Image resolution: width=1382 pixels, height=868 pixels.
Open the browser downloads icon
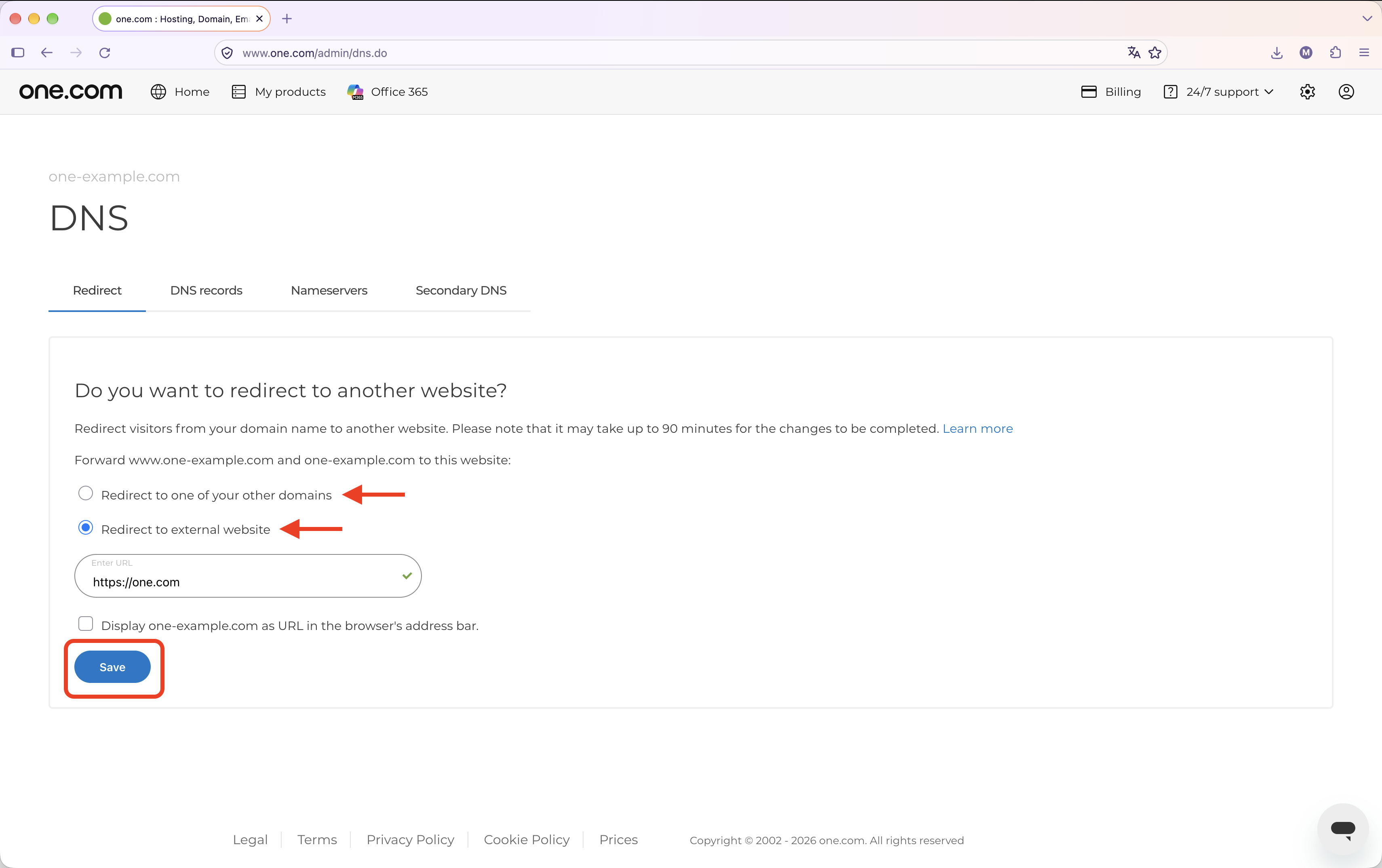click(x=1277, y=53)
